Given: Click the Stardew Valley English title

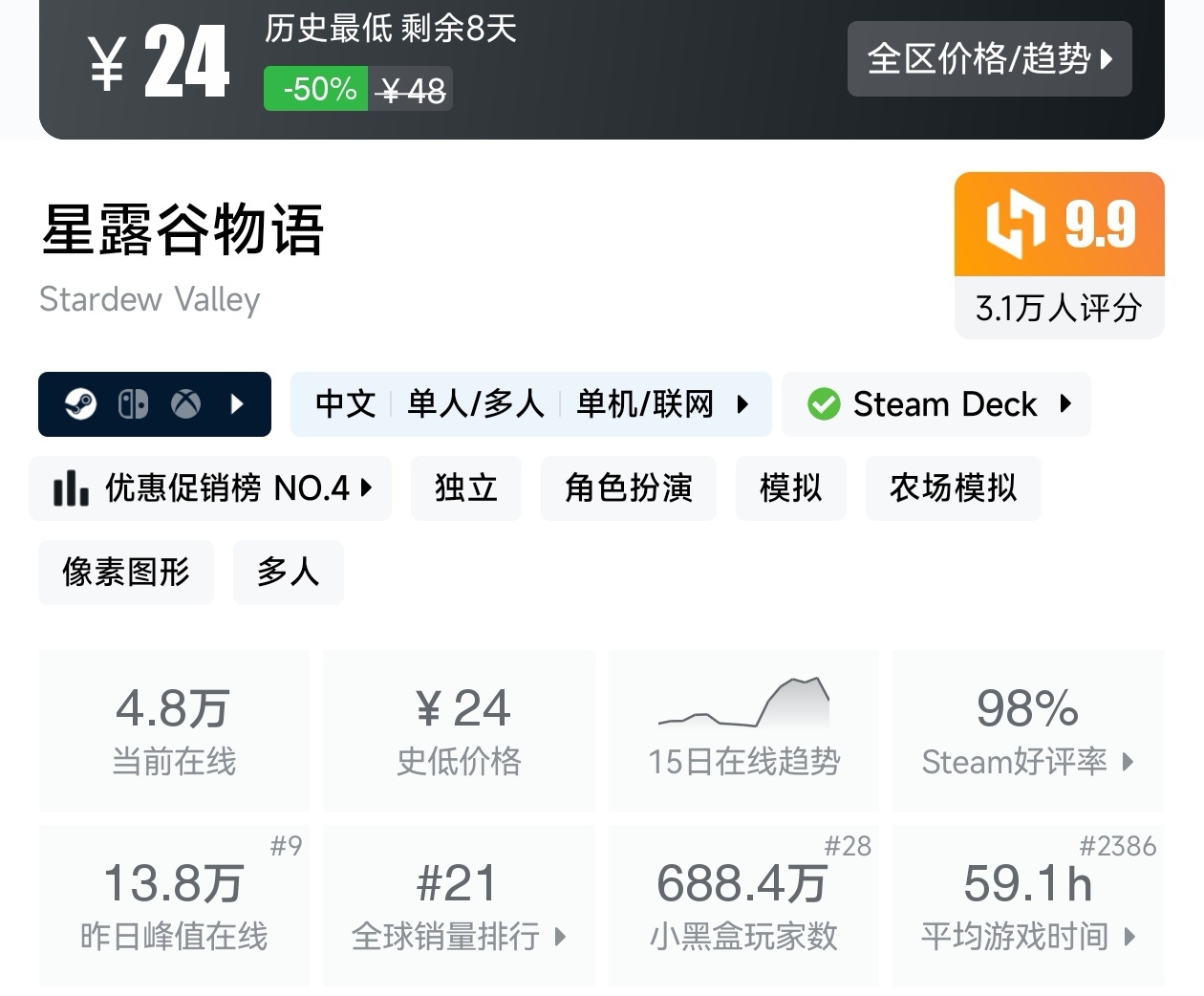Looking at the screenshot, I should coord(150,299).
